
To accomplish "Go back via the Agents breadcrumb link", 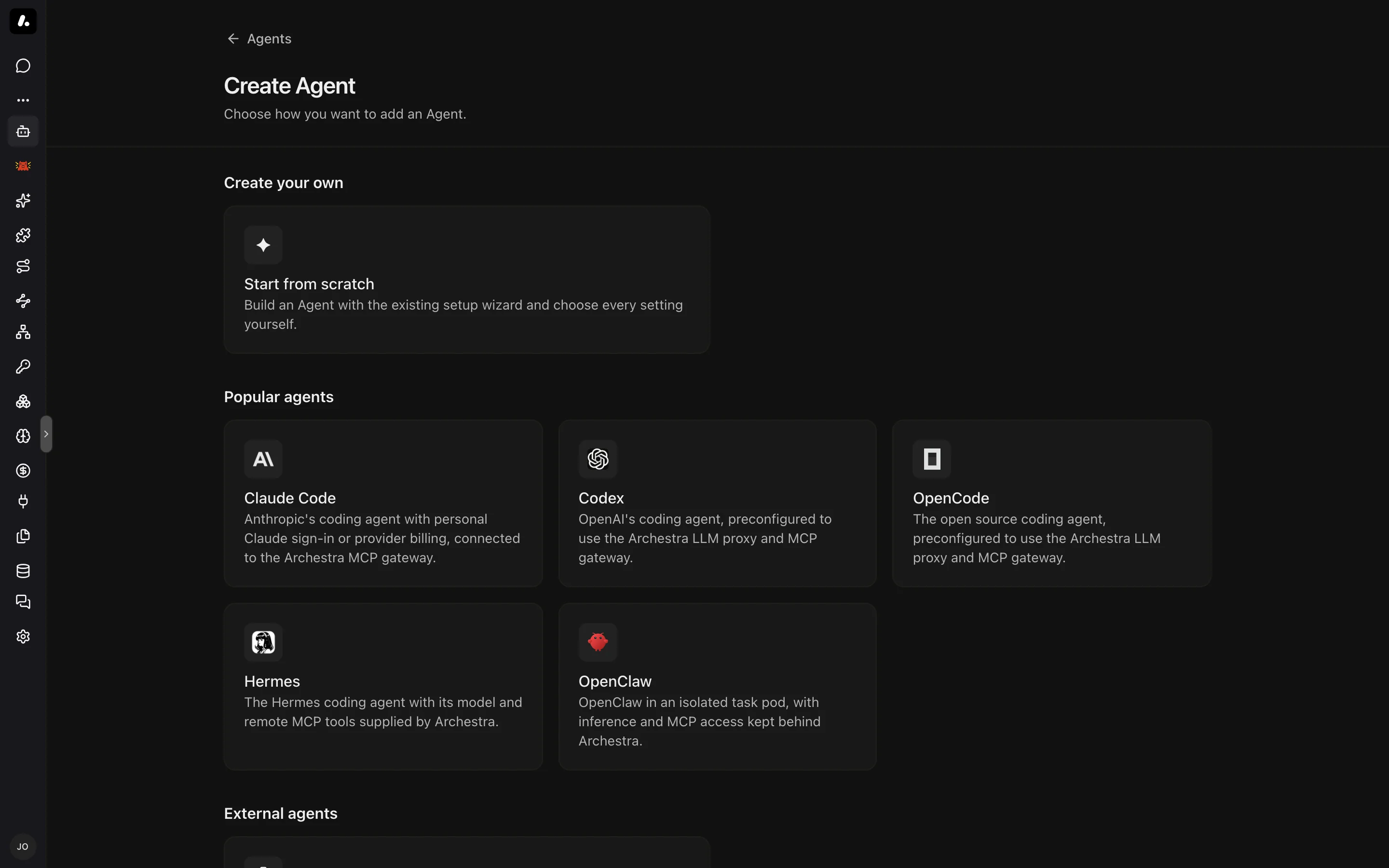I will point(269,39).
